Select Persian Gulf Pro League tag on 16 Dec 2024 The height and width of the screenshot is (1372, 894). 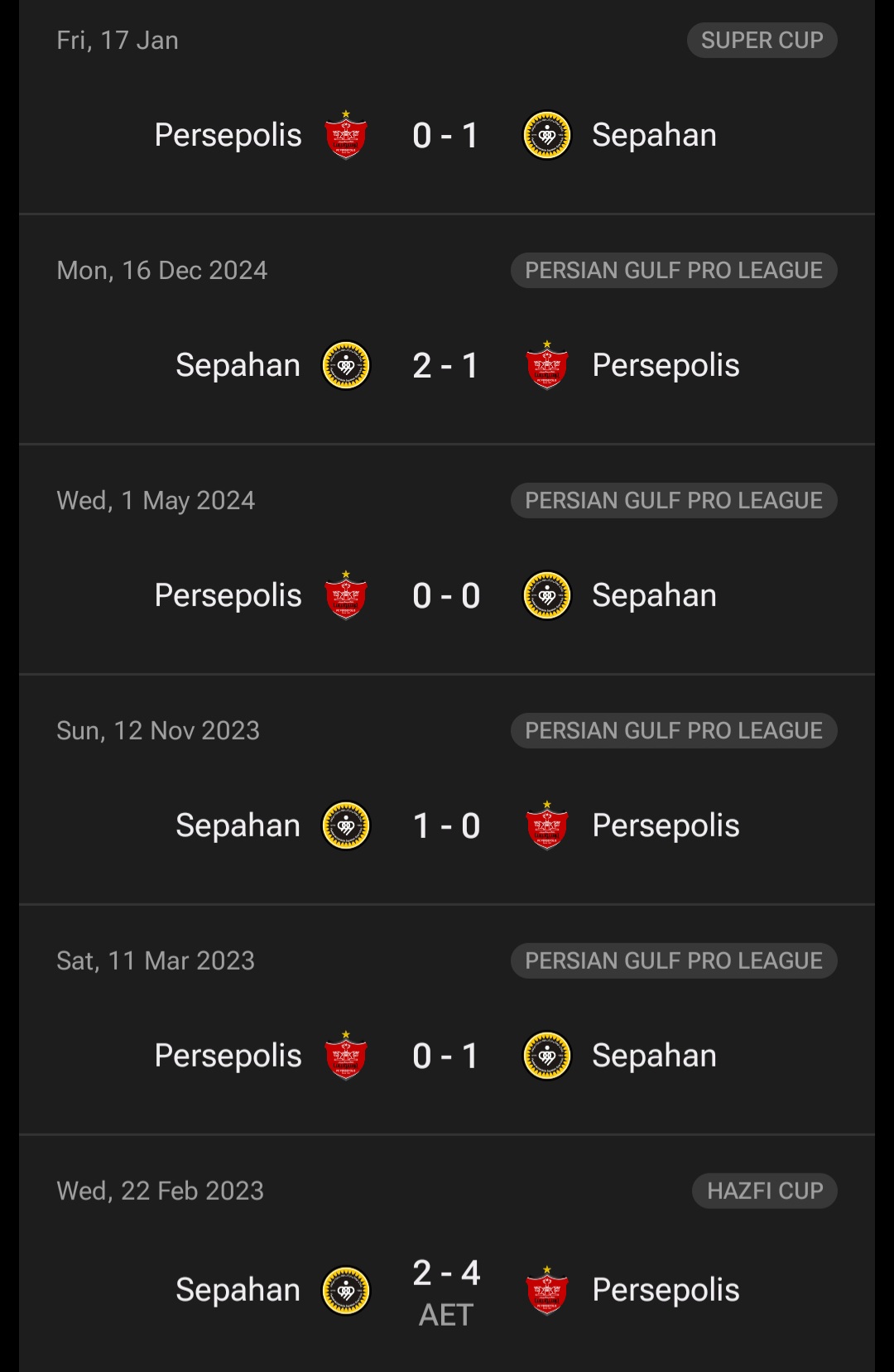pos(674,270)
